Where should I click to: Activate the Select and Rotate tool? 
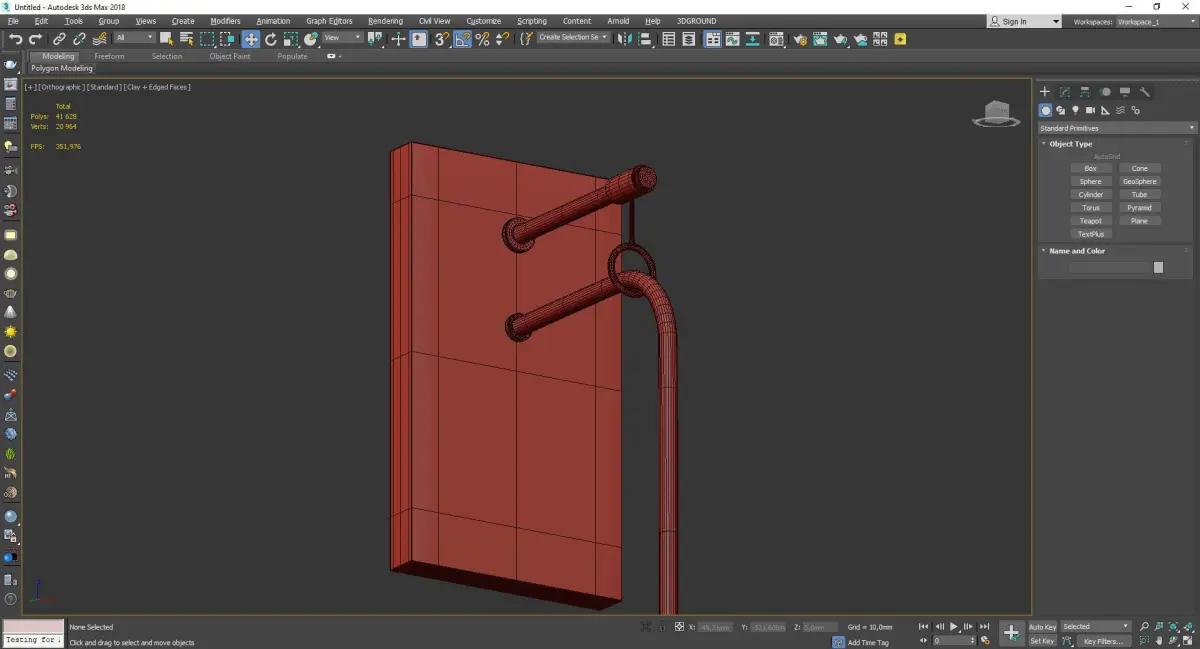(270, 39)
